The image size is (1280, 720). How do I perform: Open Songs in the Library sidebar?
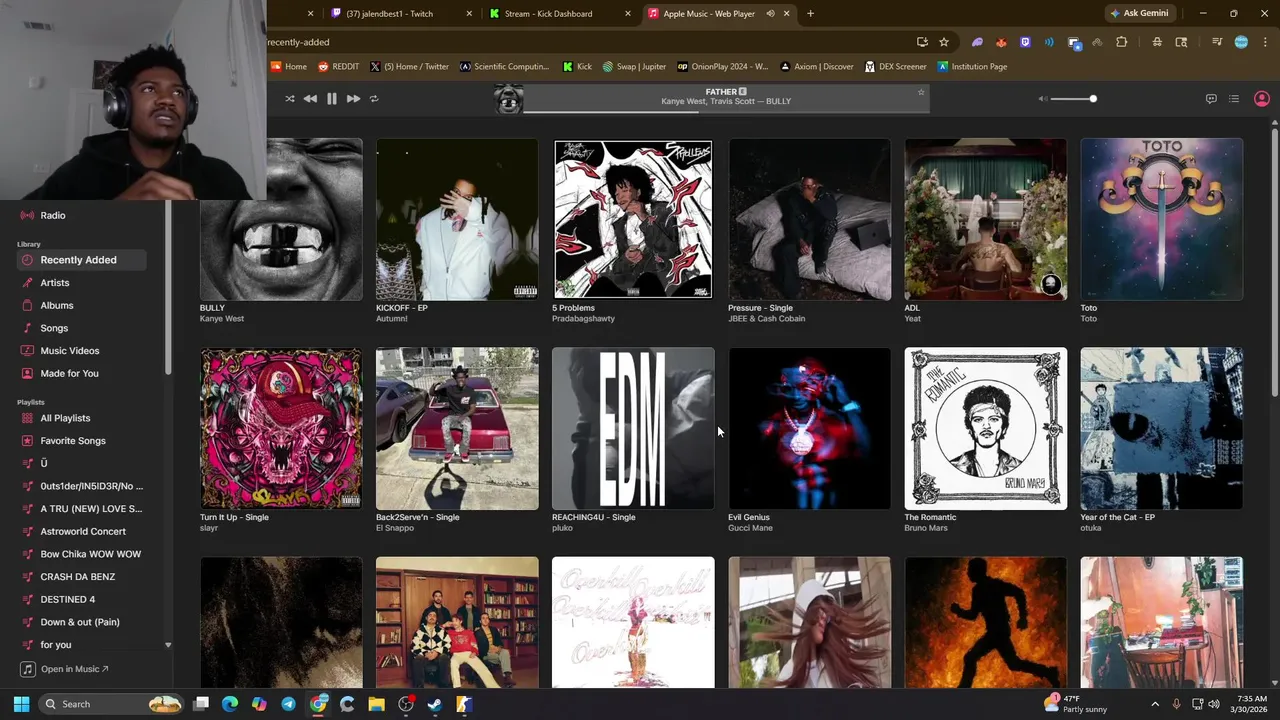tap(54, 328)
